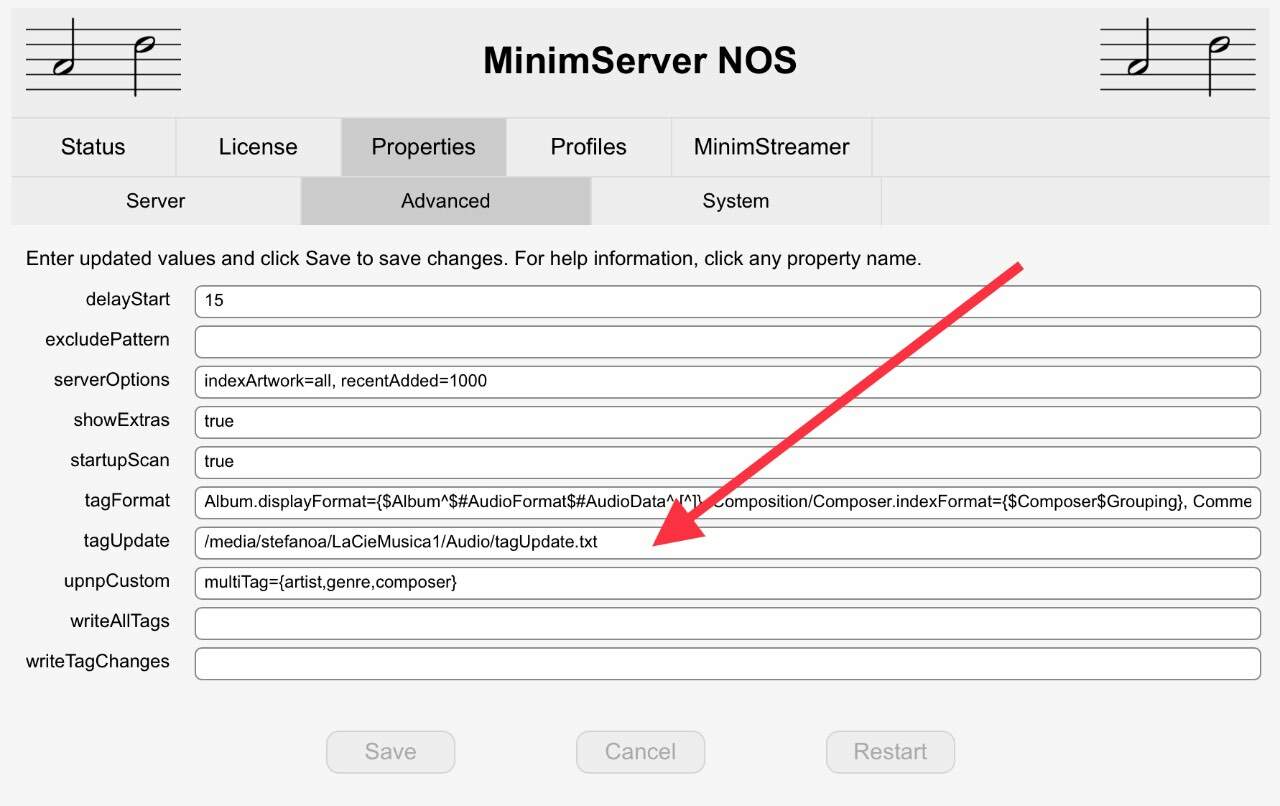The image size is (1280, 806).
Task: Click the Restart button
Action: (x=890, y=752)
